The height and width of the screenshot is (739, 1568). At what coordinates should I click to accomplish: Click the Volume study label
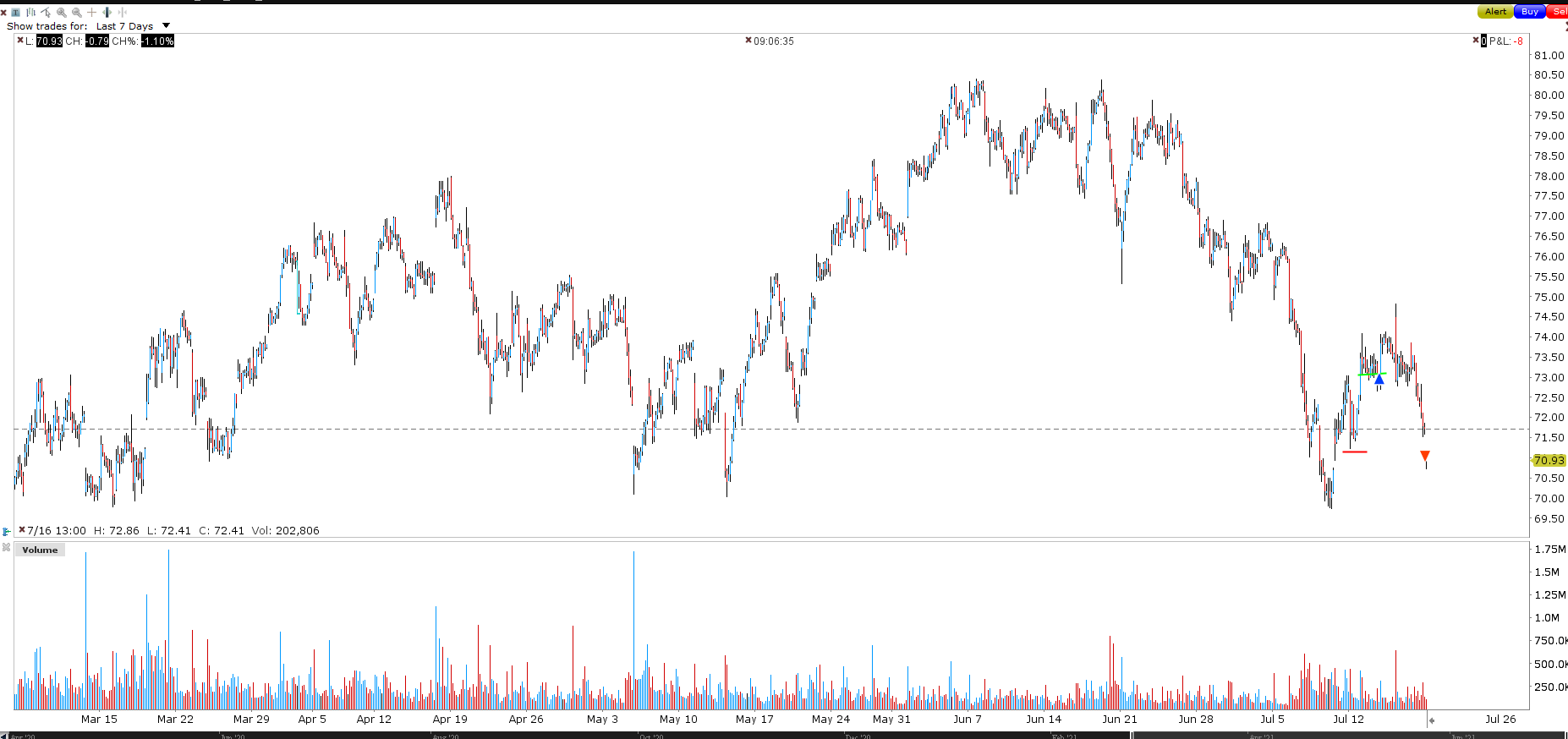pos(40,550)
